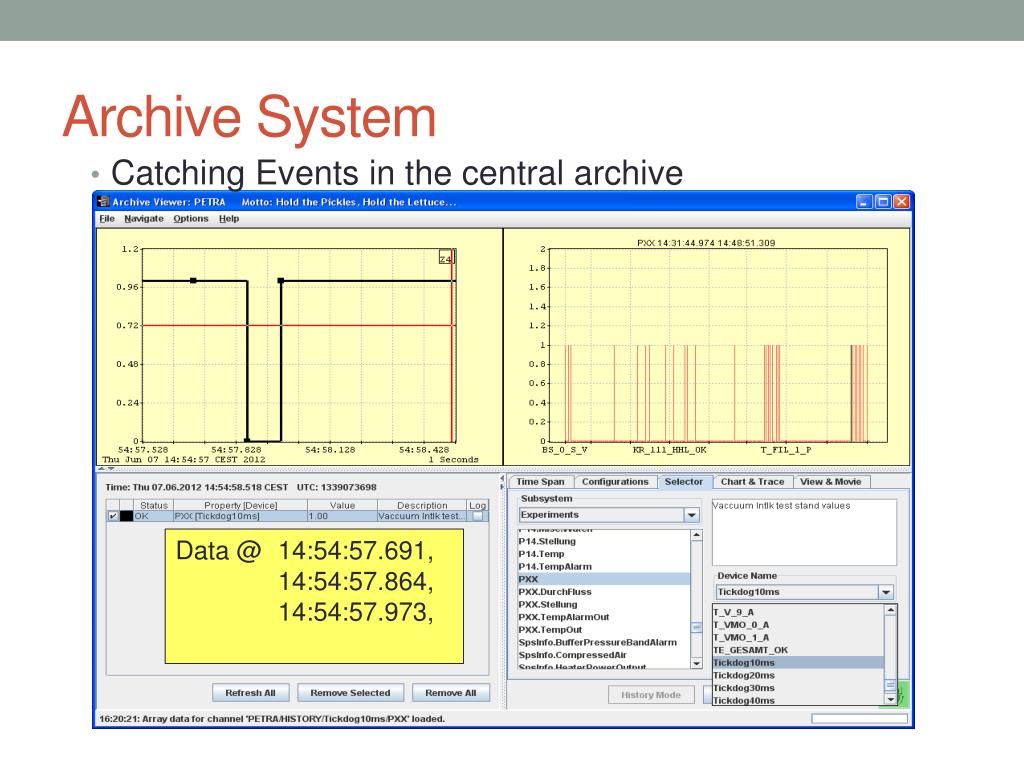
Task: Click the progress bar in the status bar
Action: pyautogui.click(x=859, y=718)
